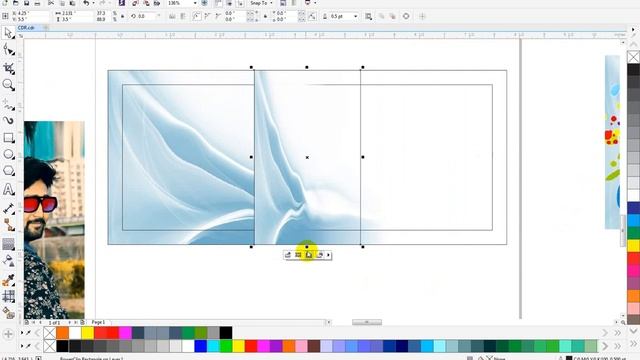Expand the Undo history dropdown arrow
This screenshot has width=640, height=360.
coord(93,3)
